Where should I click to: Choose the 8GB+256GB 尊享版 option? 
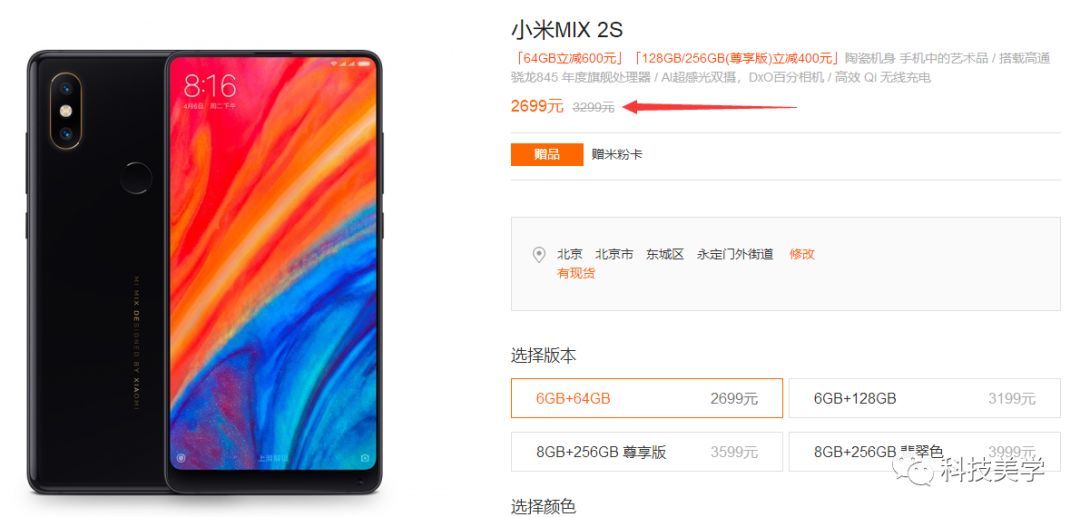tap(647, 452)
